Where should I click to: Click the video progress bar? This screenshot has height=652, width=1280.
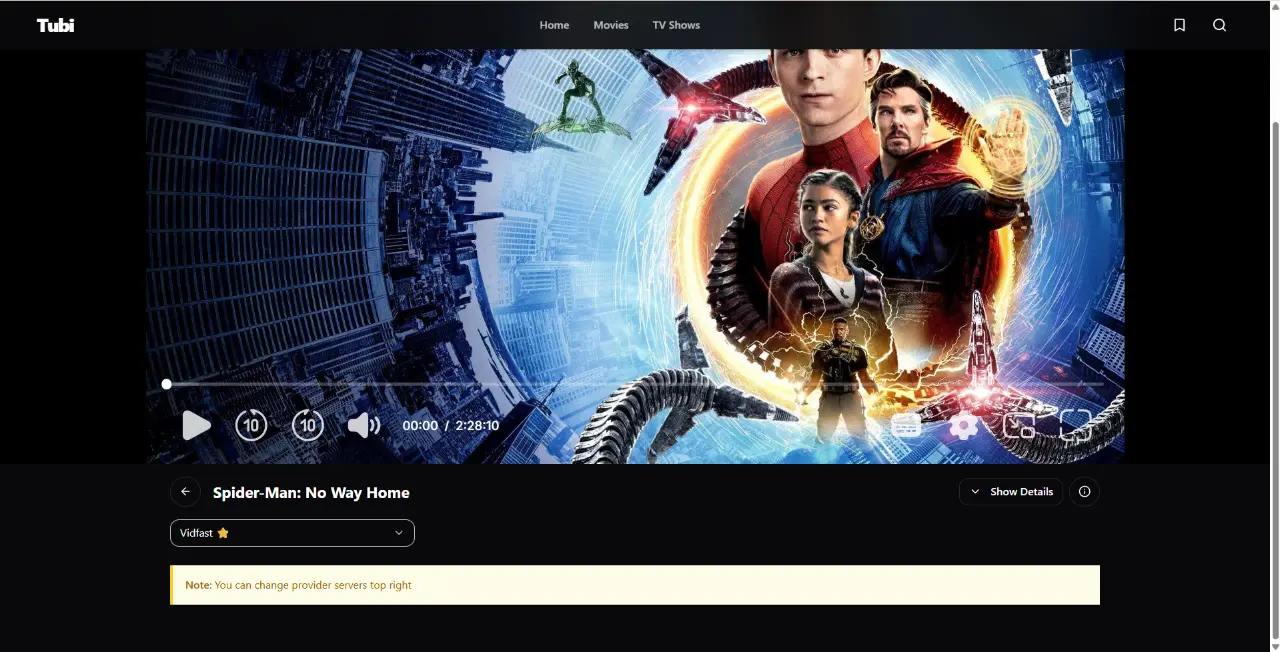635,384
